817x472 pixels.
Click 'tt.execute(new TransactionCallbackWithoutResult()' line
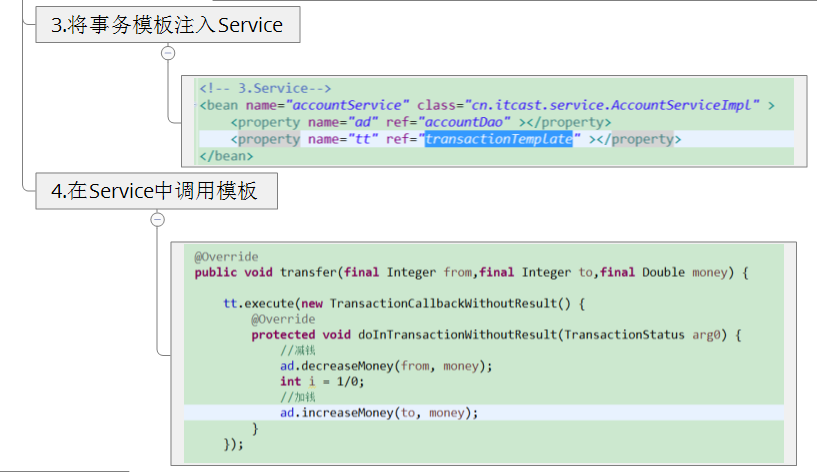click(x=404, y=304)
